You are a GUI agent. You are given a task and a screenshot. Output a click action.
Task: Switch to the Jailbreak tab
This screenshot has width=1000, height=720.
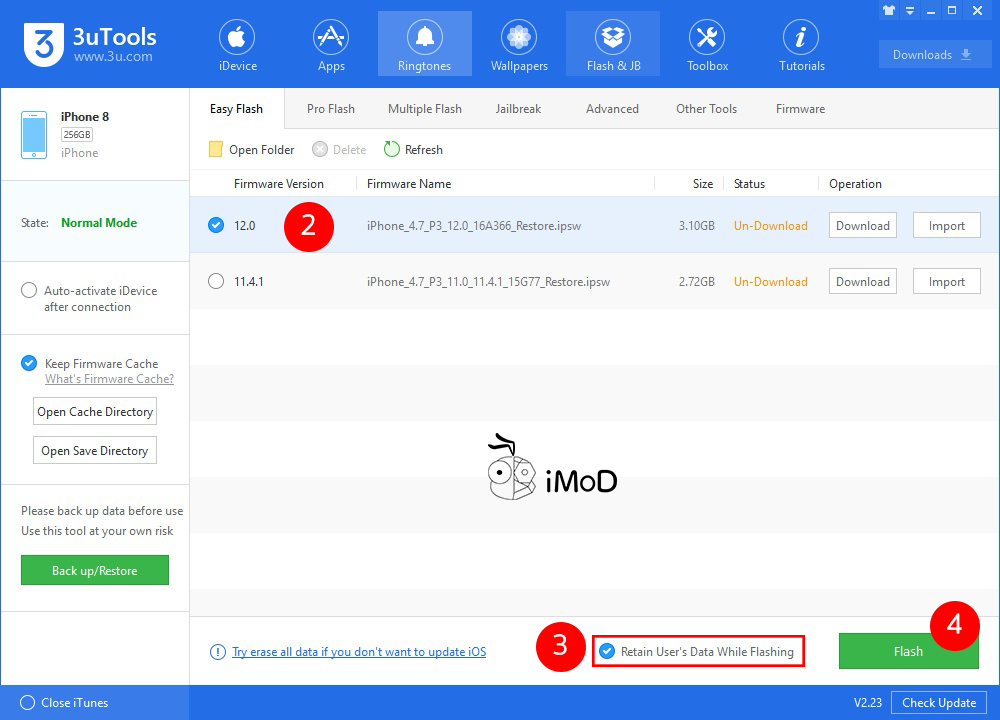(518, 109)
